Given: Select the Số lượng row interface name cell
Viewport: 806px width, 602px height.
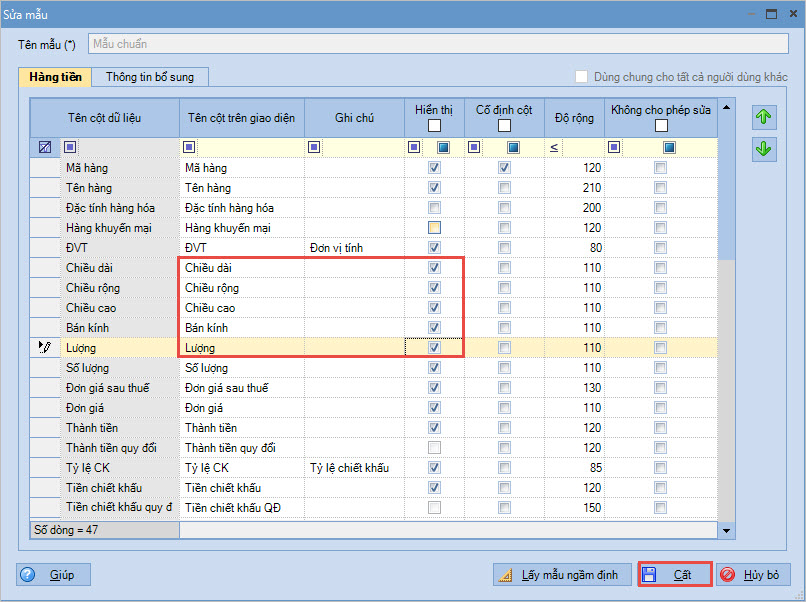Looking at the screenshot, I should pyautogui.click(x=242, y=368).
